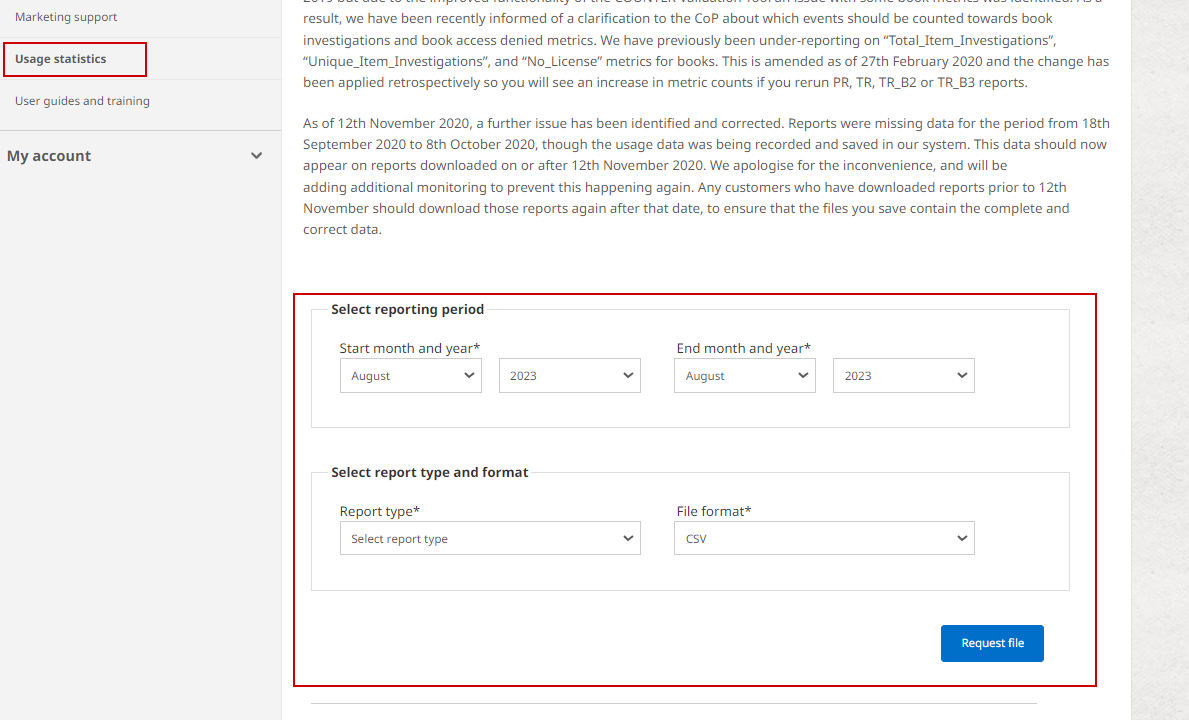The height and width of the screenshot is (720, 1189).
Task: Click the Select reporting period heading
Action: coord(407,309)
